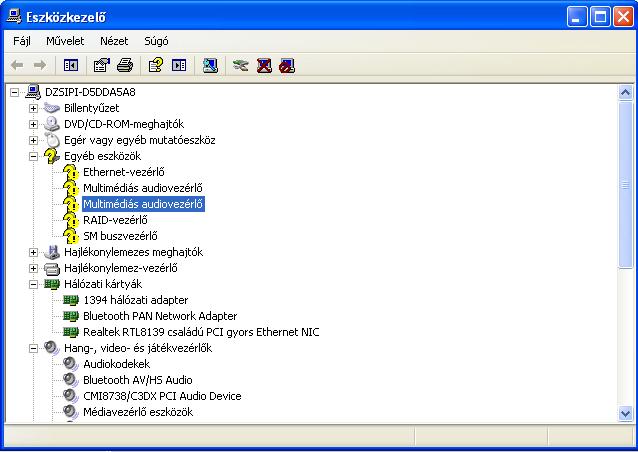Click the scrollbar down arrow
638x452 pixels.
coord(625,414)
